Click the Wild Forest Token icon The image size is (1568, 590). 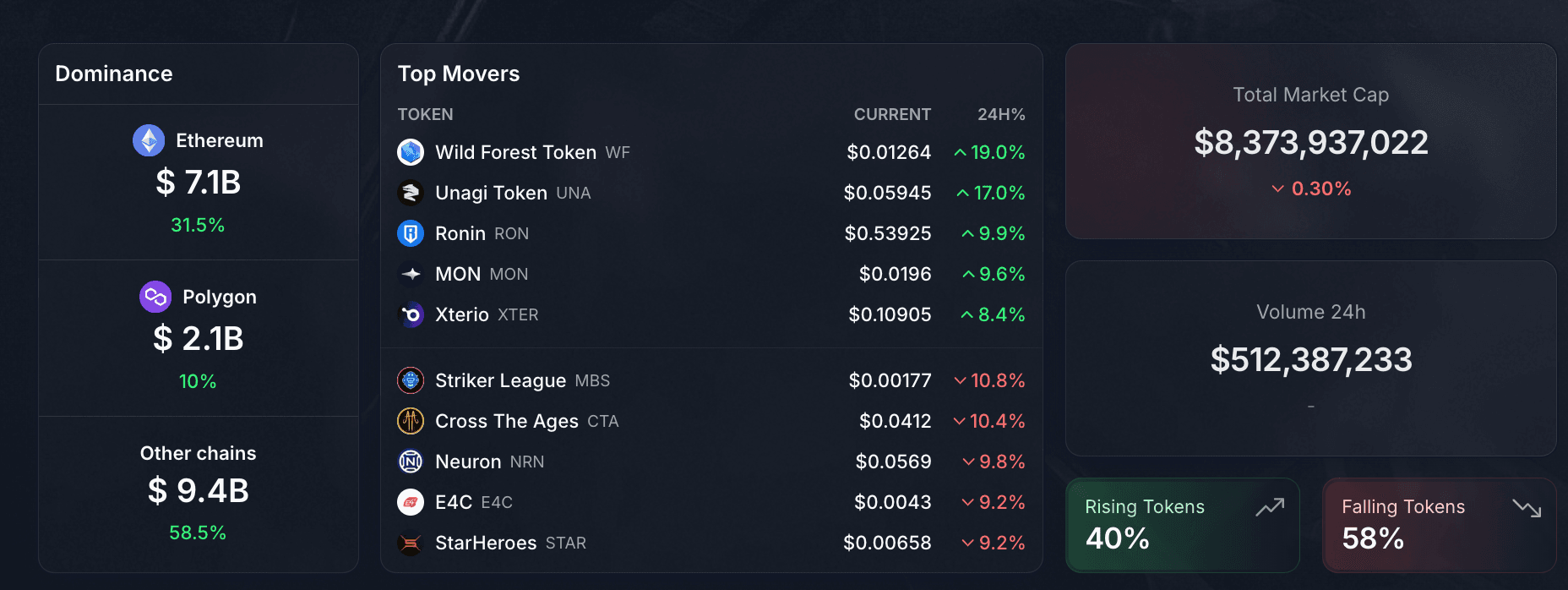tap(411, 152)
